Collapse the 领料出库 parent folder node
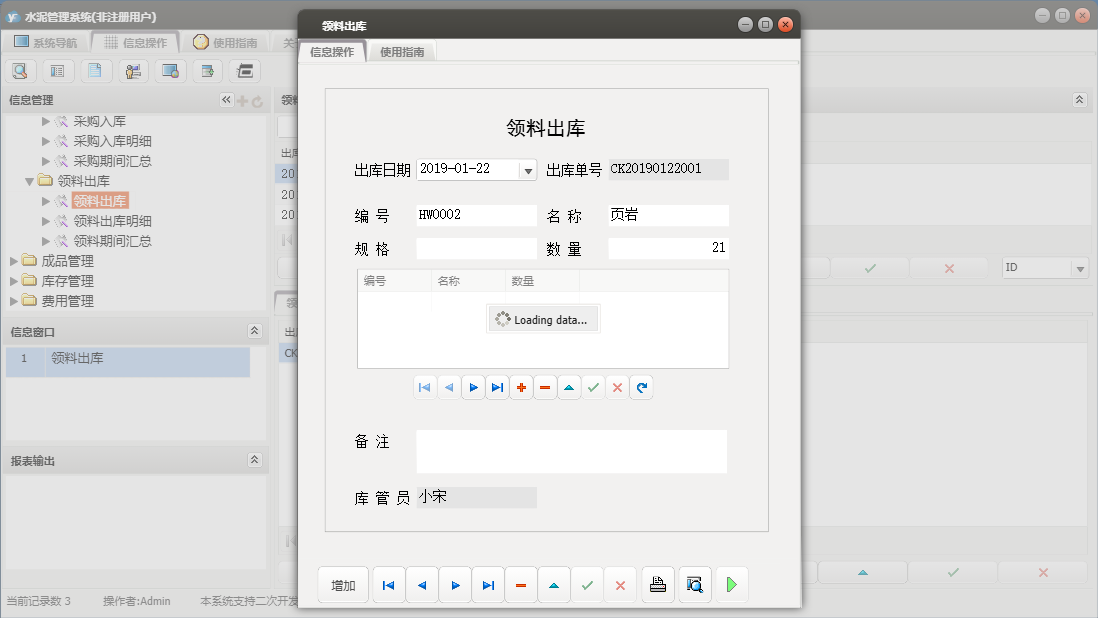Screen dimensions: 1098x618 pyautogui.click(x=30, y=181)
